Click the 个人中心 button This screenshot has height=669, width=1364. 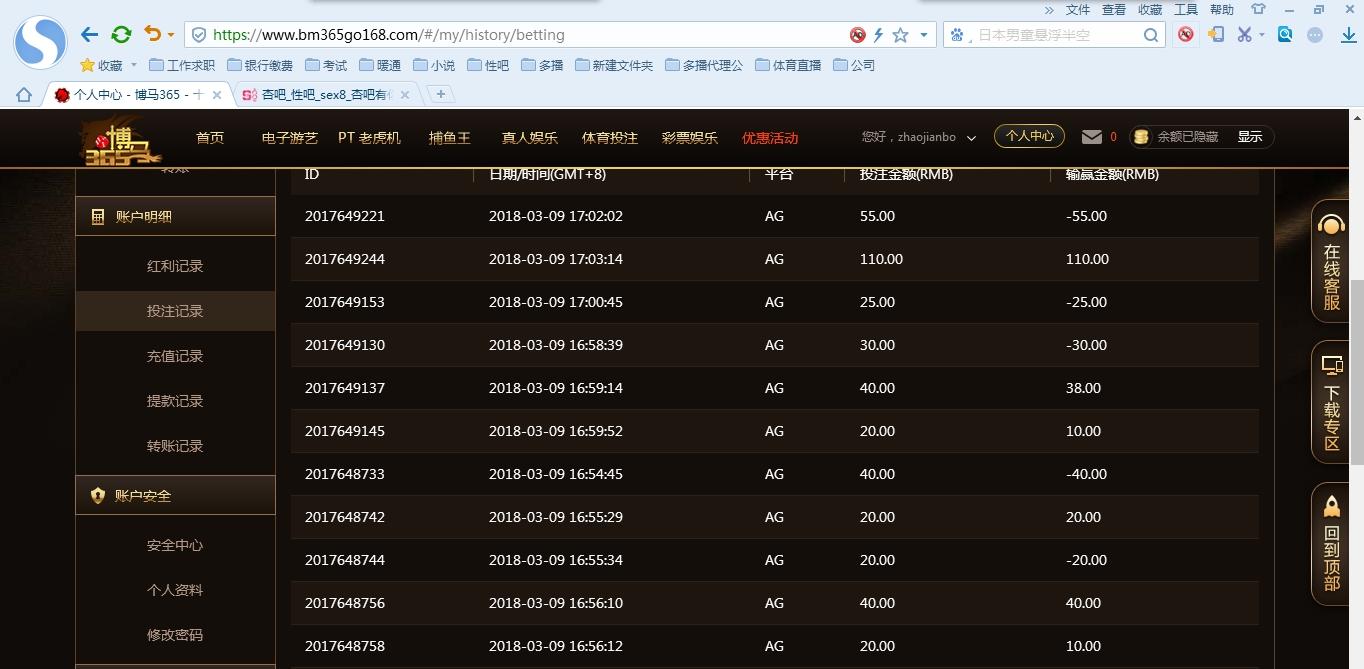(x=1029, y=136)
